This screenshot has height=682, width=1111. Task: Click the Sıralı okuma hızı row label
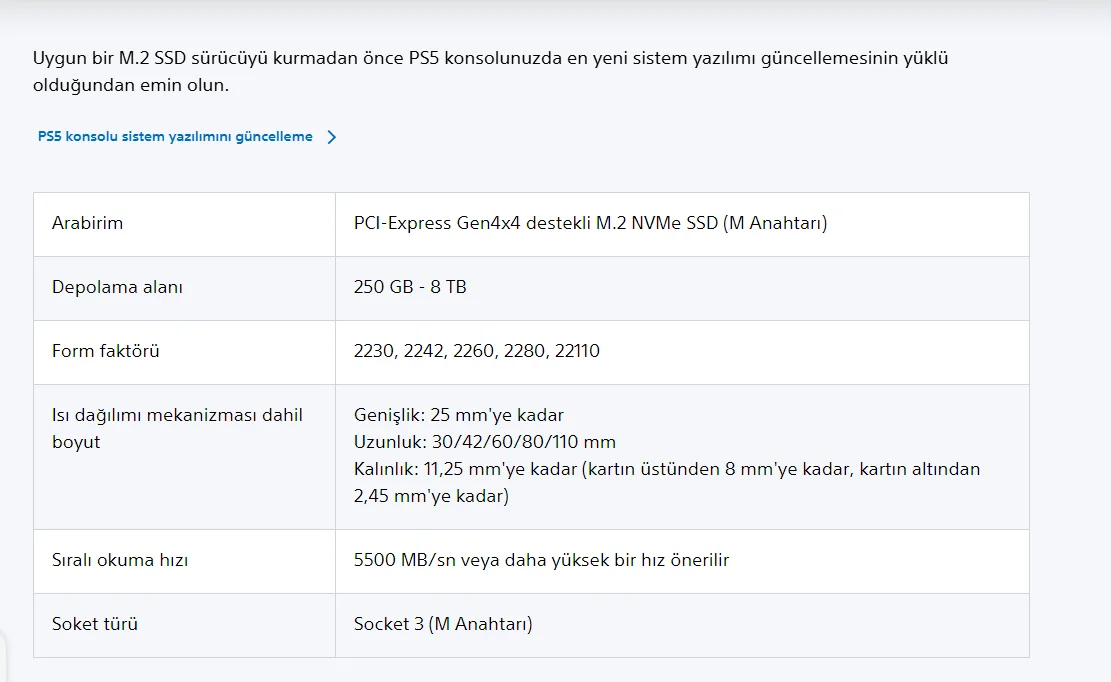(120, 560)
